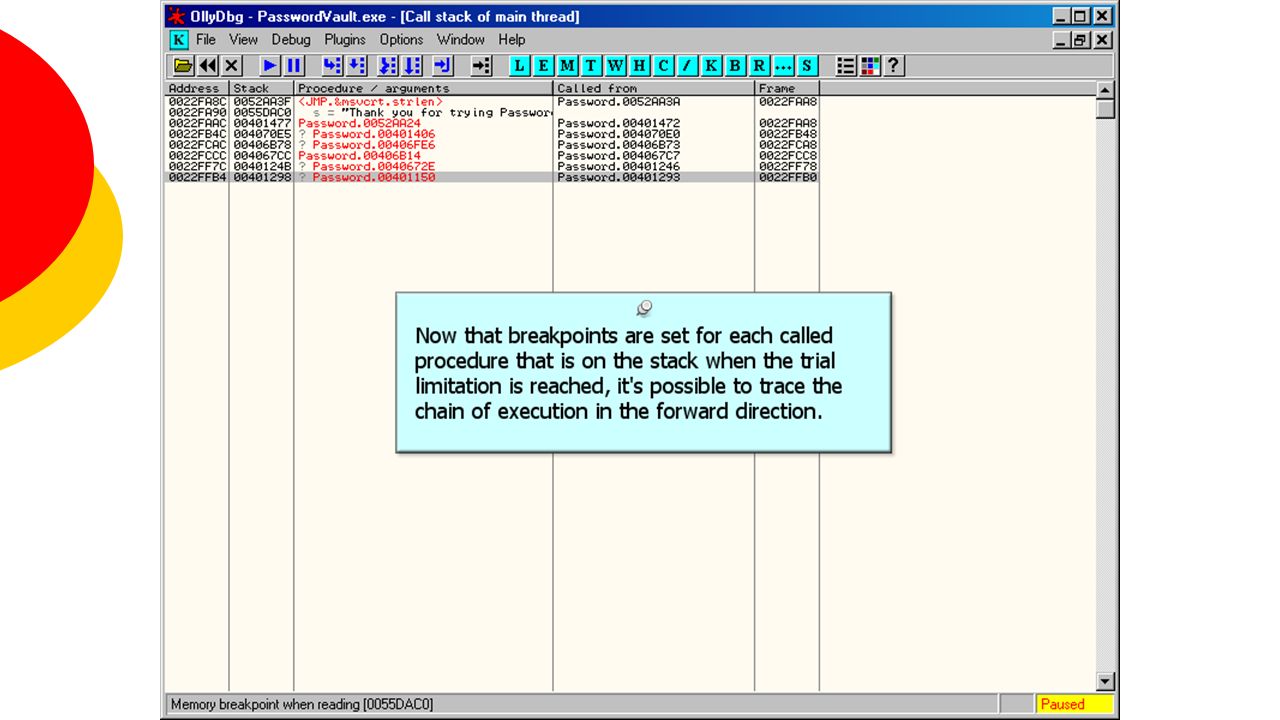Click the Debugging options list icon
The image size is (1280, 720).
pos(846,66)
